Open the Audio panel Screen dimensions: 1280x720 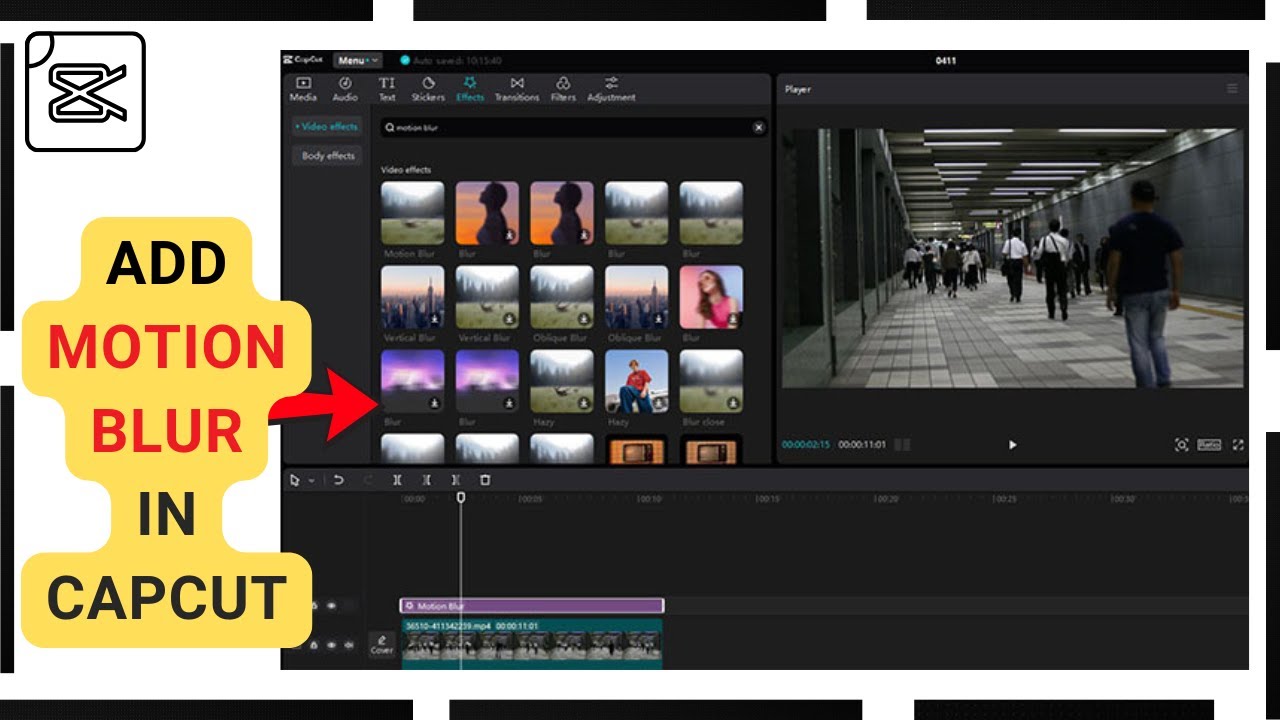pos(345,89)
